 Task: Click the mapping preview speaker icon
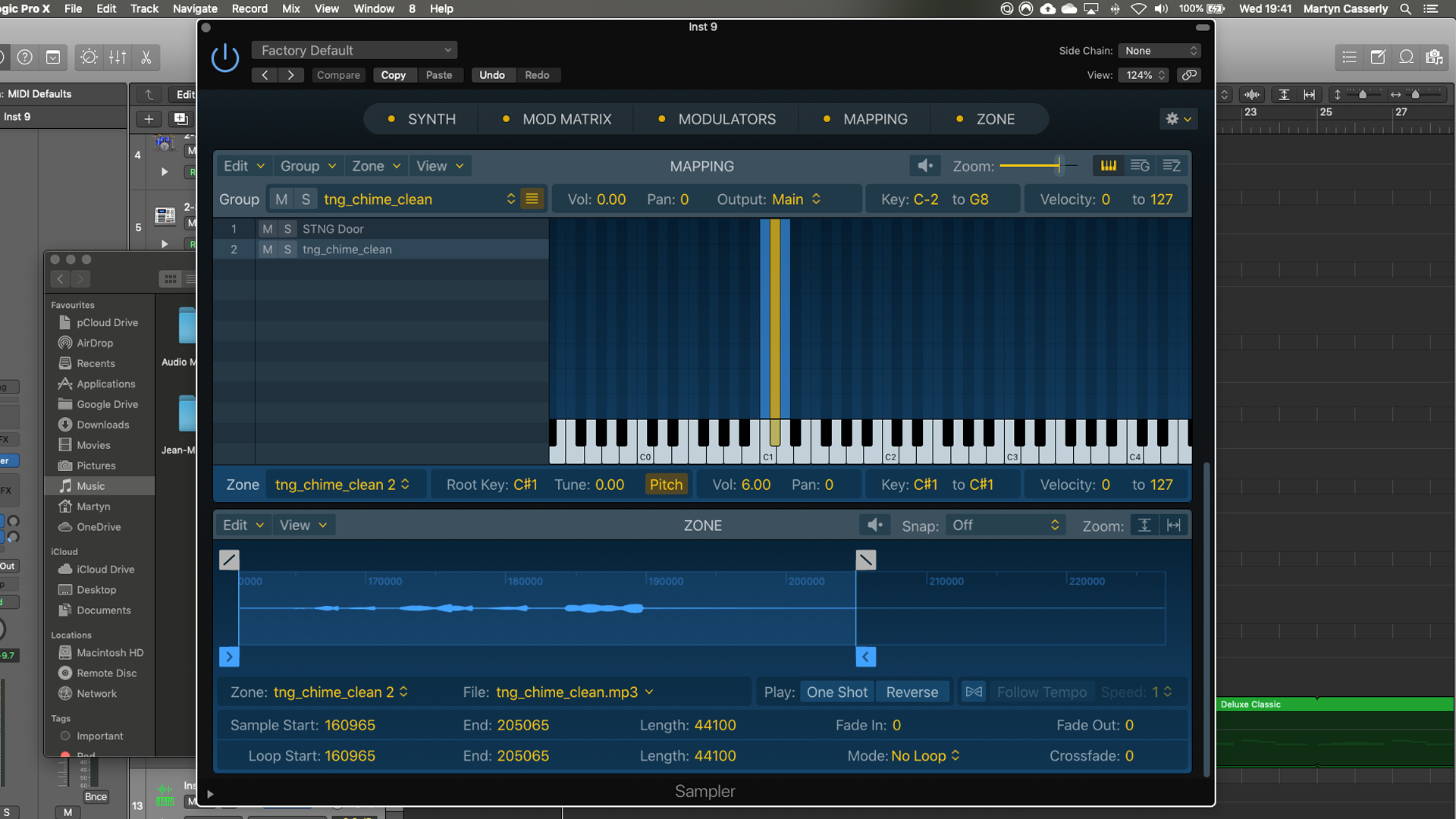(925, 165)
